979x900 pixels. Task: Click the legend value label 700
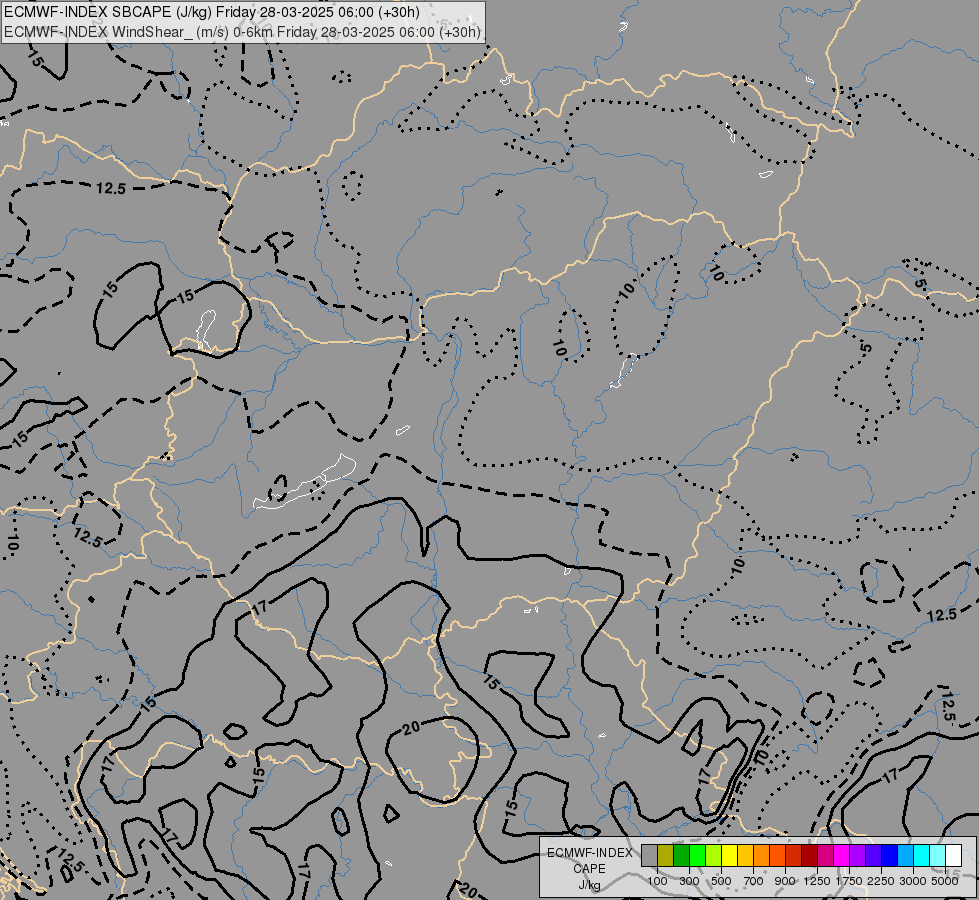pos(754,881)
